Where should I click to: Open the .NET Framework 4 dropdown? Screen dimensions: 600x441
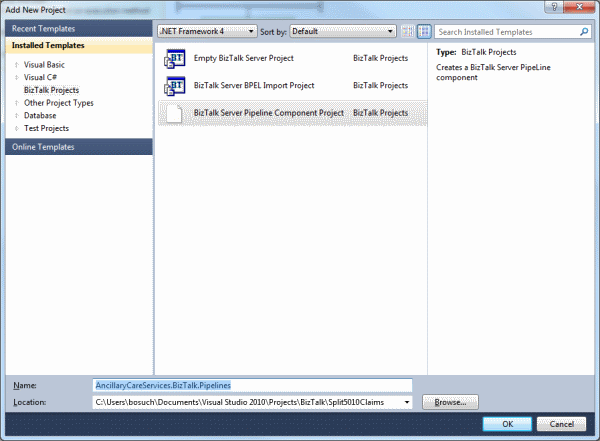coord(207,32)
